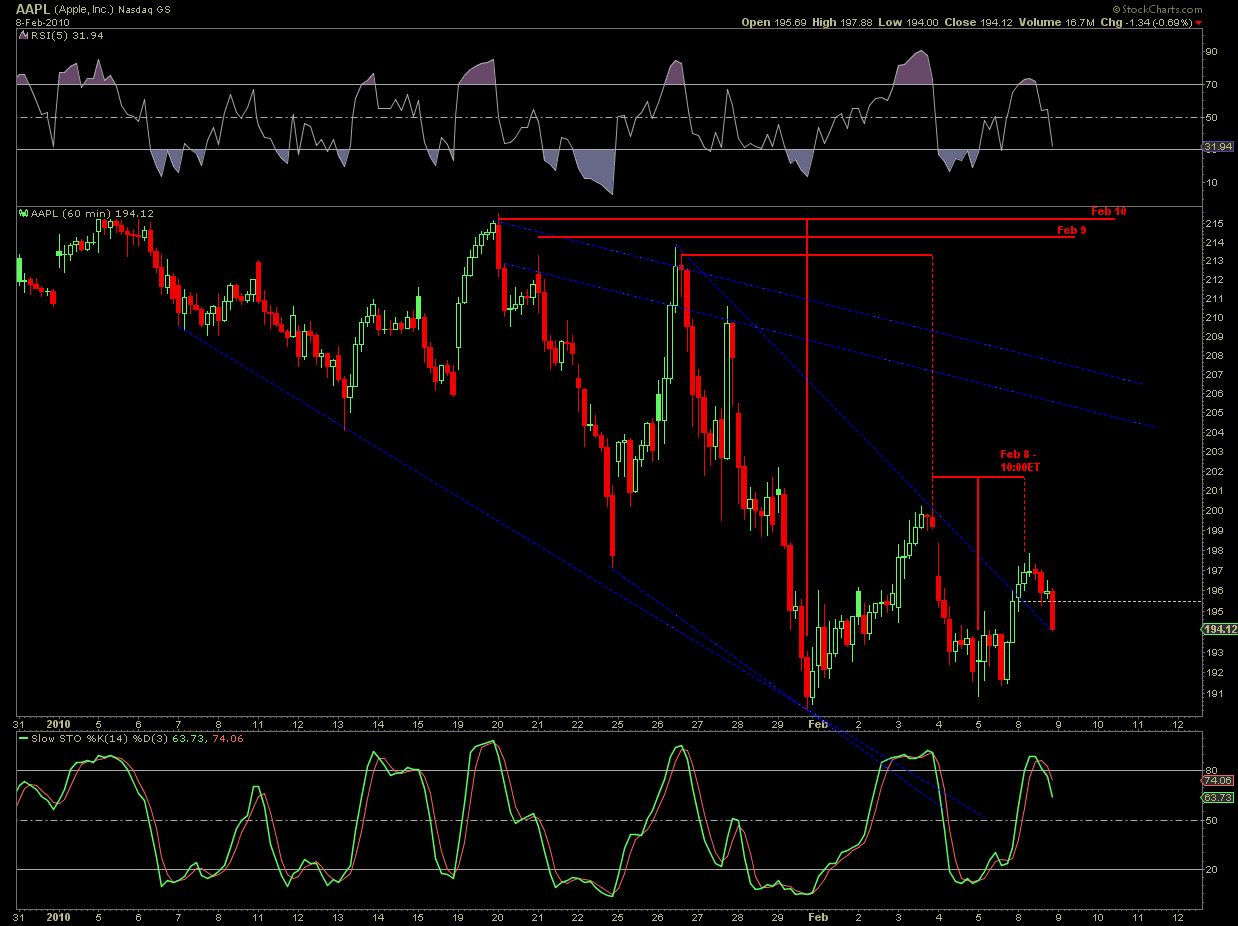
Task: Click the 200 price axis label
Action: coord(1212,510)
